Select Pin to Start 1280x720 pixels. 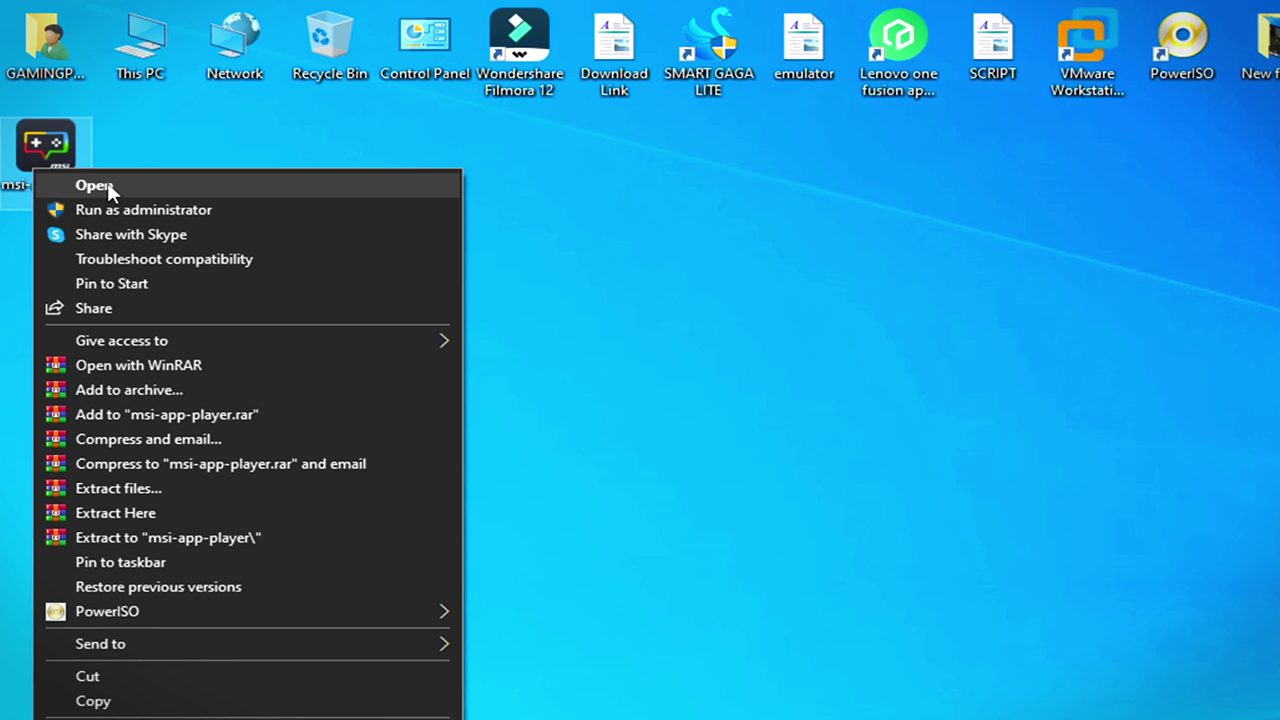pyautogui.click(x=248, y=283)
